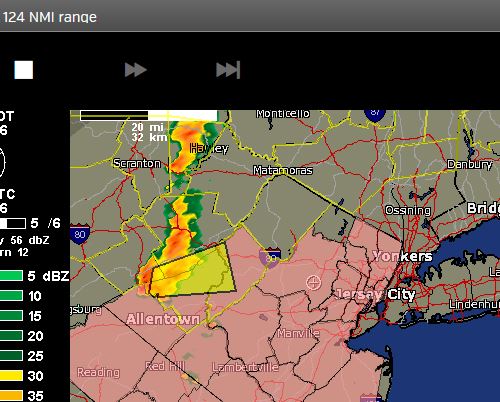
Task: Click the Allentown city label
Action: point(163,319)
